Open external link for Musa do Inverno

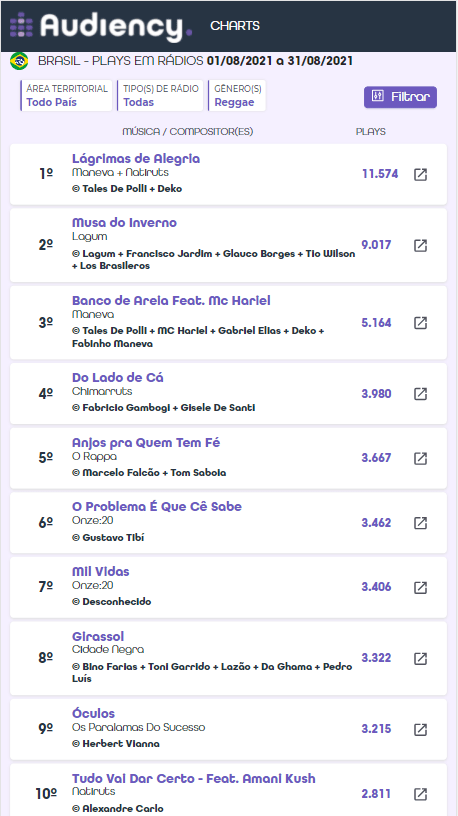420,245
